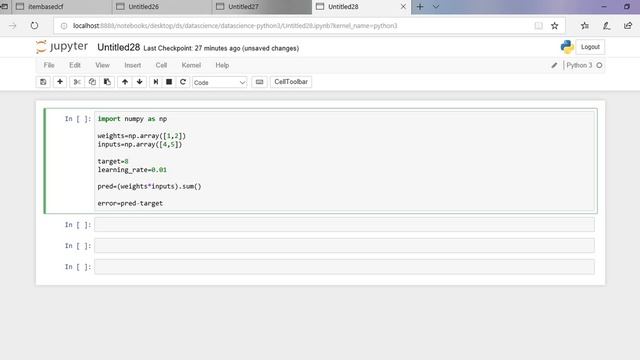
Task: Copy selected cells using the copy icon
Action: click(x=92, y=82)
